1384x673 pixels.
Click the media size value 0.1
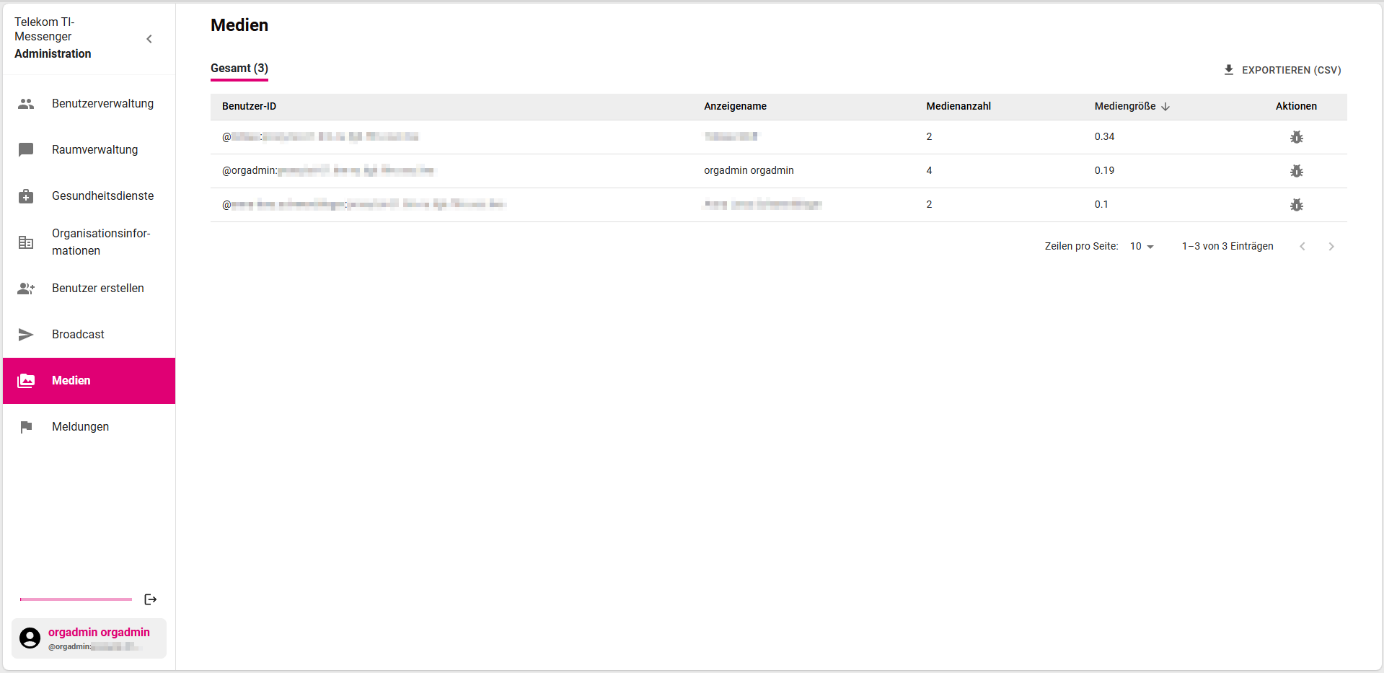tap(1102, 205)
